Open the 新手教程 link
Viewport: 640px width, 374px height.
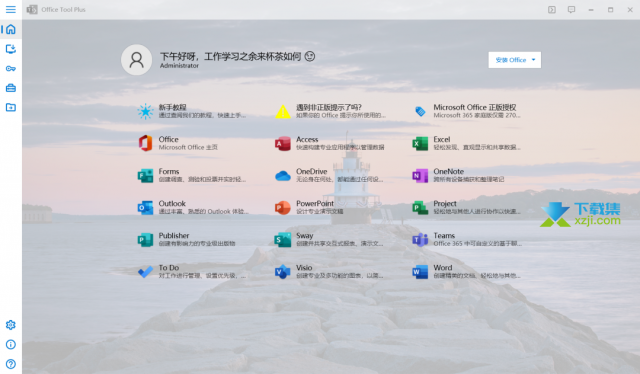(172, 107)
